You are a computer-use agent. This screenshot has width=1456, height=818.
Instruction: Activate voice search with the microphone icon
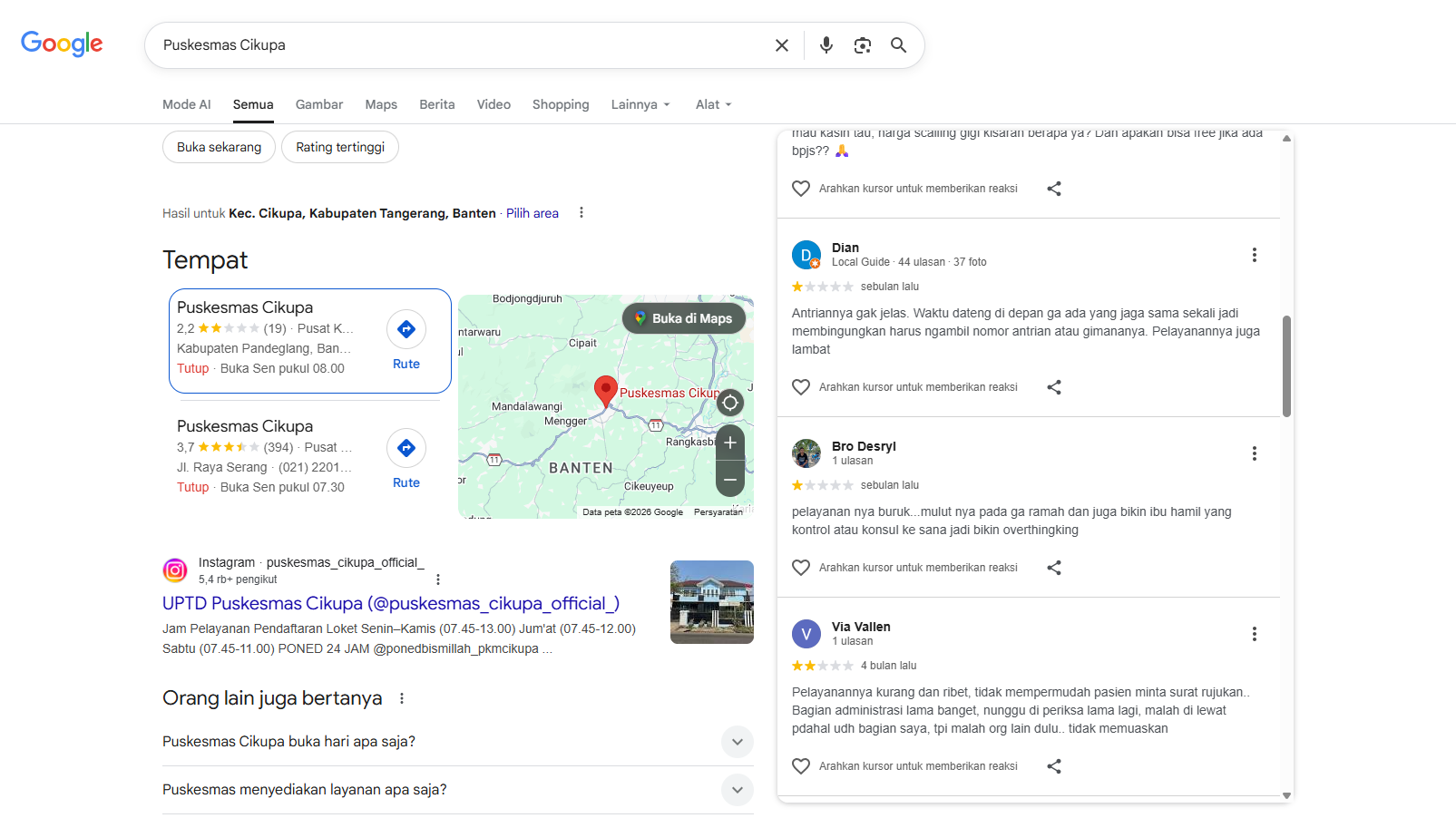[x=826, y=44]
